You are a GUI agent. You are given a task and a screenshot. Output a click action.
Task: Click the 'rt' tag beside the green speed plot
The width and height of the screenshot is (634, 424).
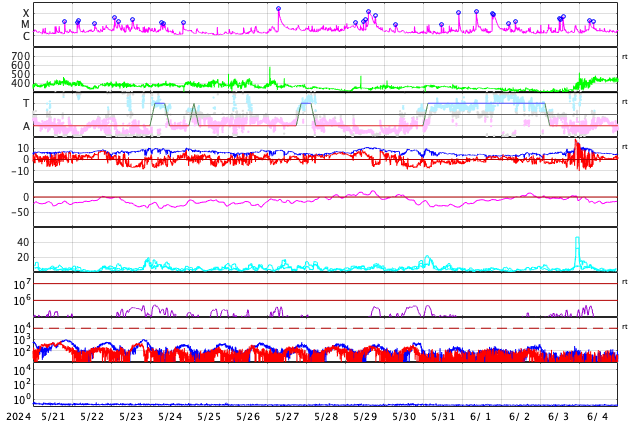click(625, 57)
